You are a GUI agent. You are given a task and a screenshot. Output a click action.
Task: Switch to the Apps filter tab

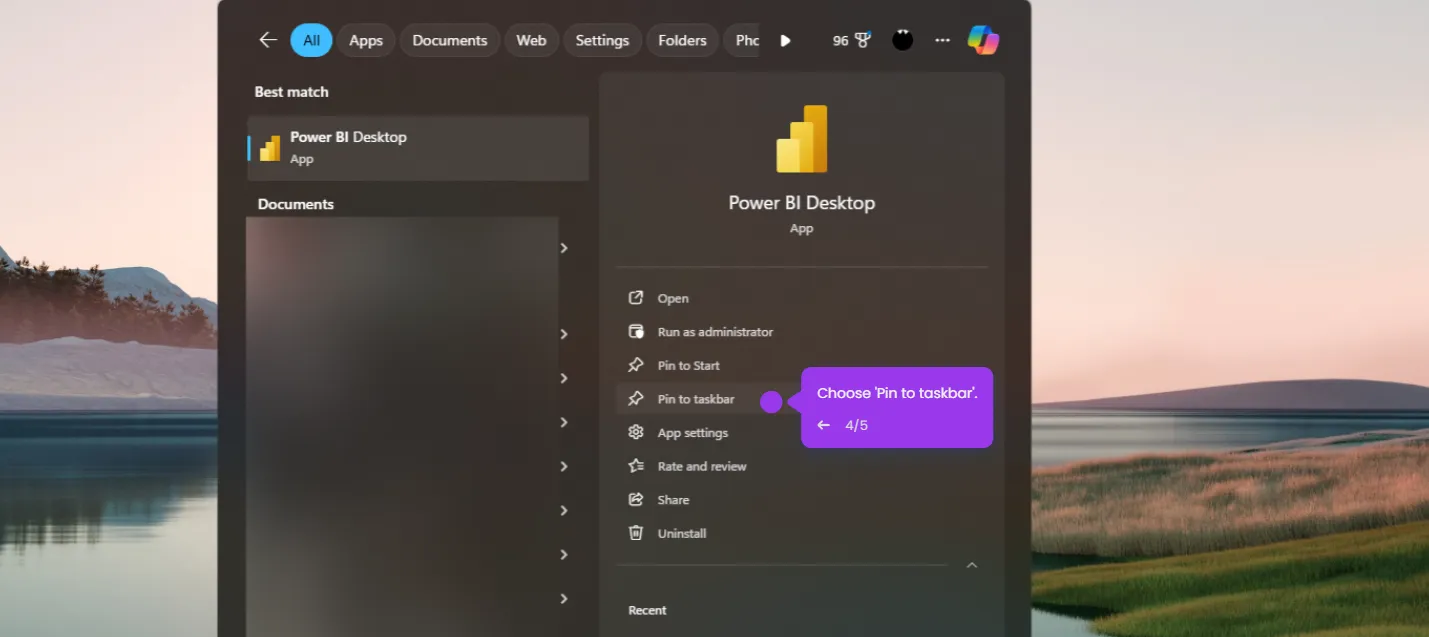366,40
